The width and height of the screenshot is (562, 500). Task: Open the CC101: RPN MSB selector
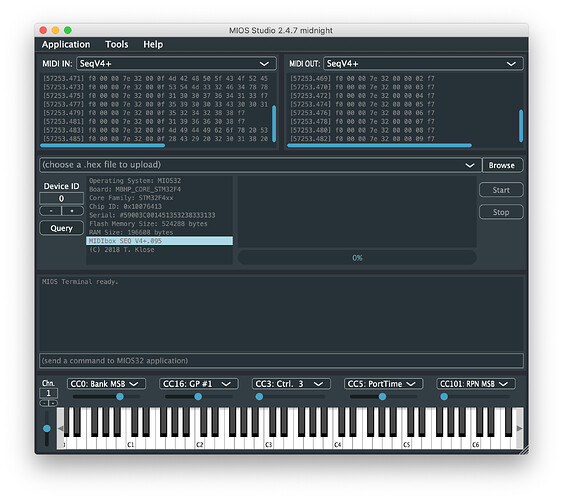[476, 384]
